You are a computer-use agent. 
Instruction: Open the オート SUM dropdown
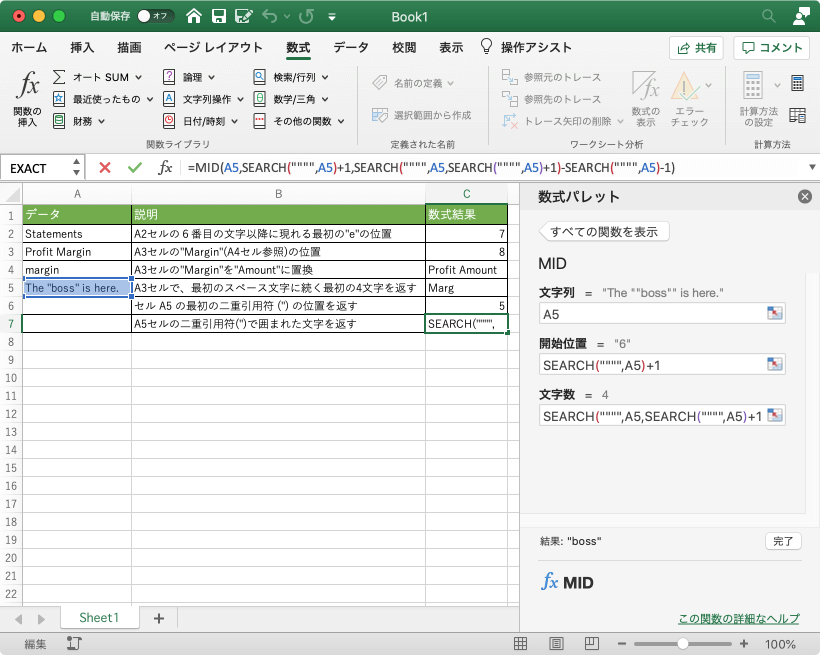[98, 77]
